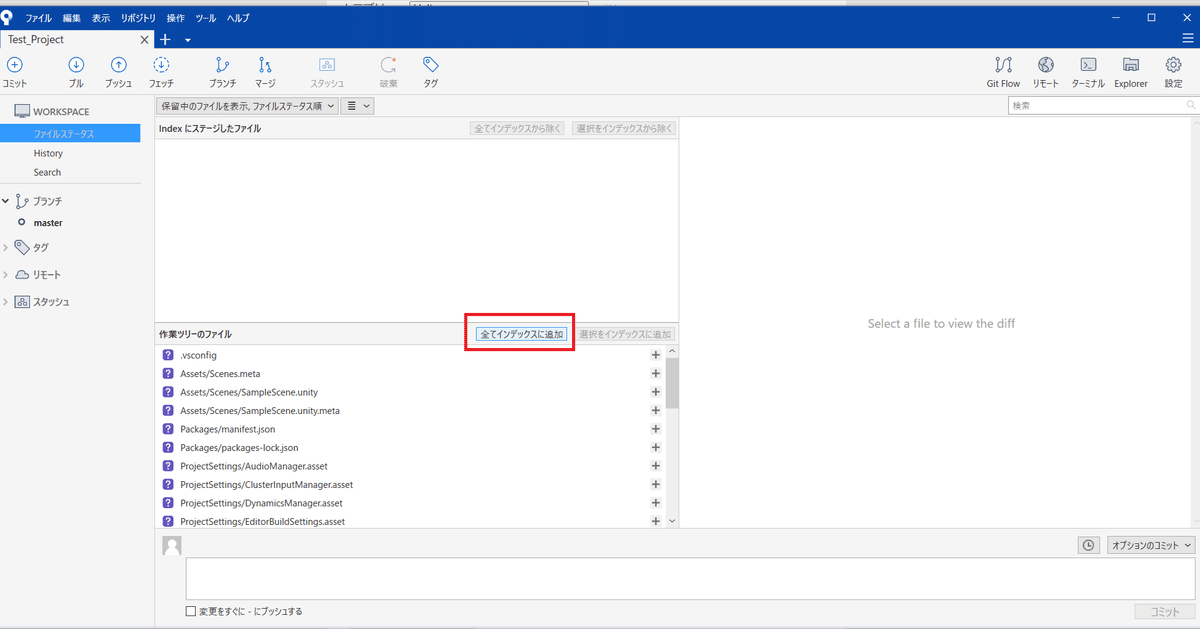The width and height of the screenshot is (1200, 629).
Task: Click the タグ (Tag) toolbar icon
Action: pos(430,65)
